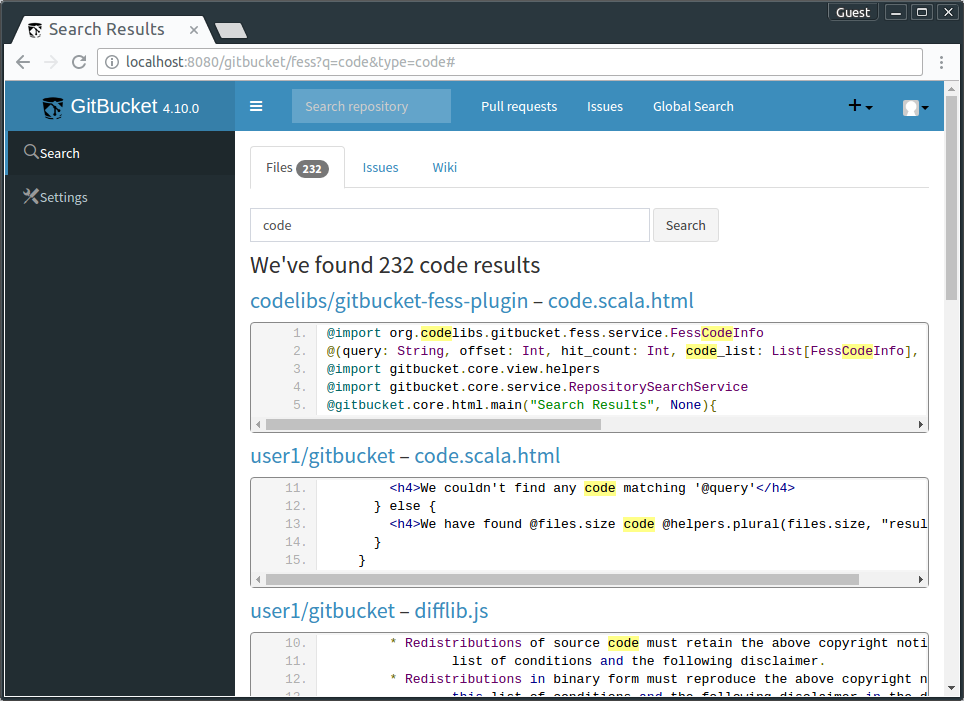Click the browser back arrow
The height and width of the screenshot is (701, 964).
click(23, 62)
